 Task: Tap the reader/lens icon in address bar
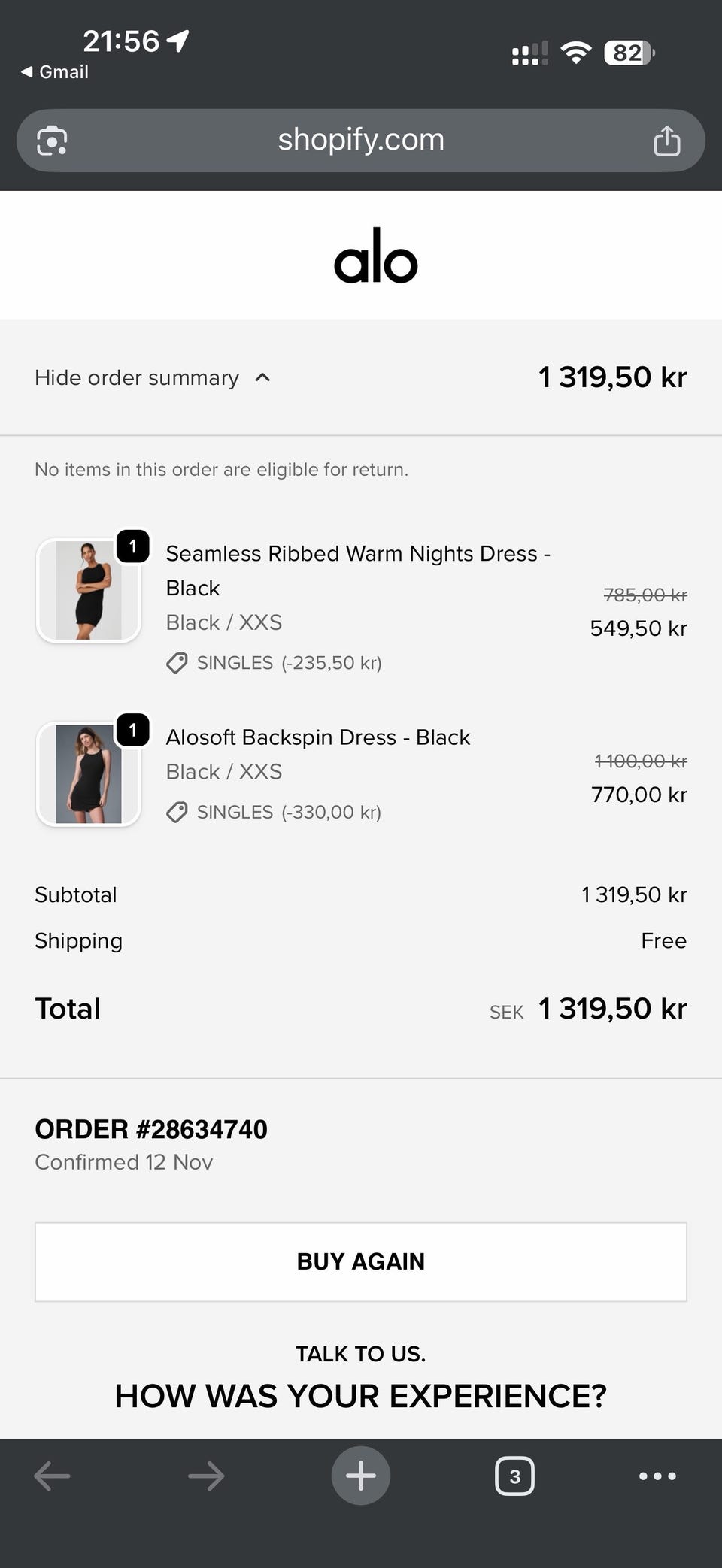(52, 141)
